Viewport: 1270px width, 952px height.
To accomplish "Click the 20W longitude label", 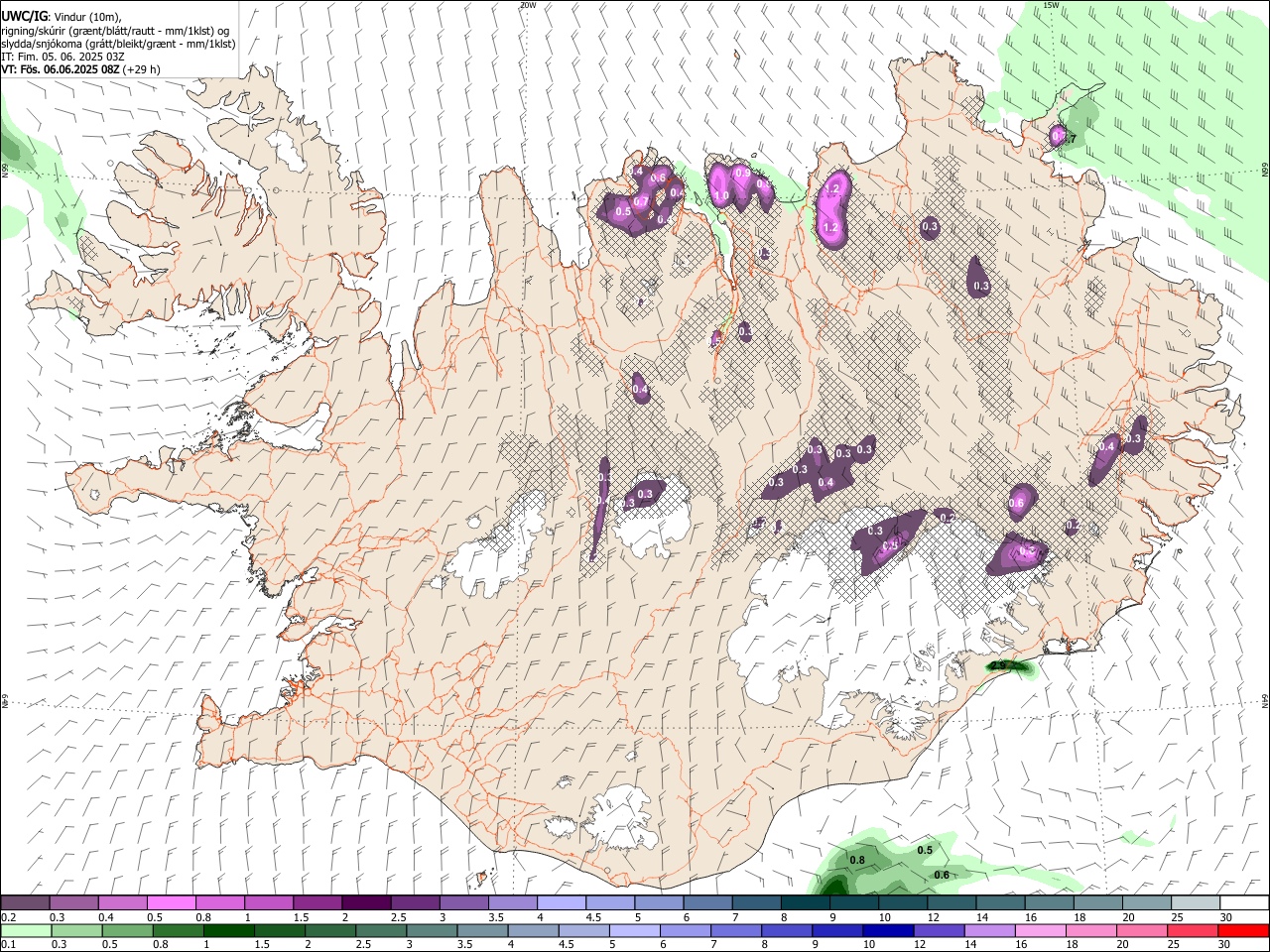I will (528, 5).
